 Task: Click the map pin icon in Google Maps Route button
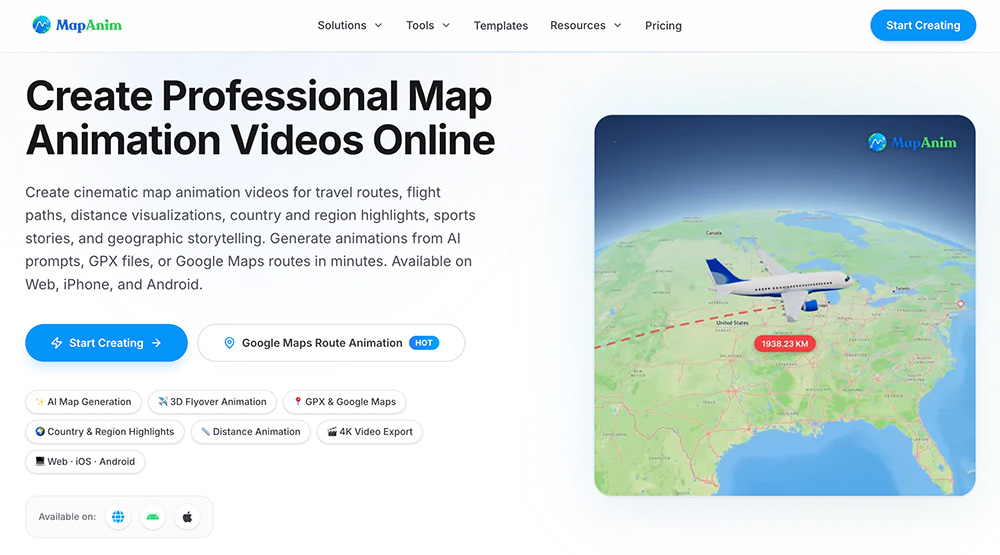[230, 343]
